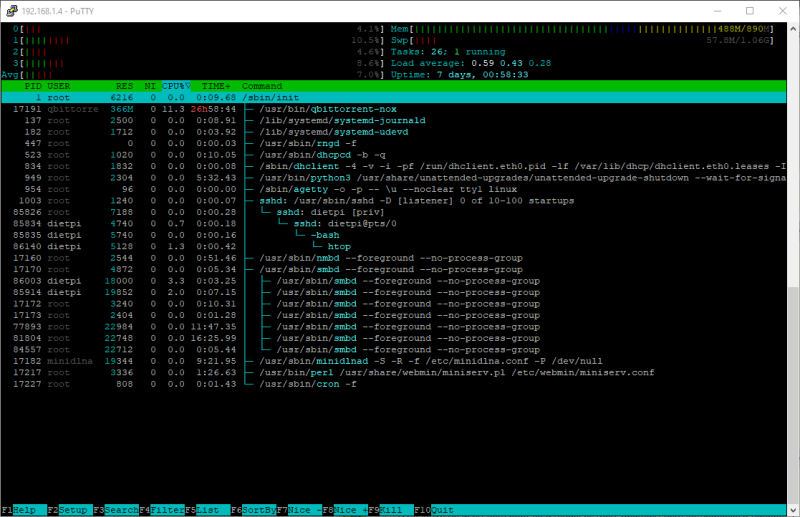Select the smbd row with PID 81804

393,338
